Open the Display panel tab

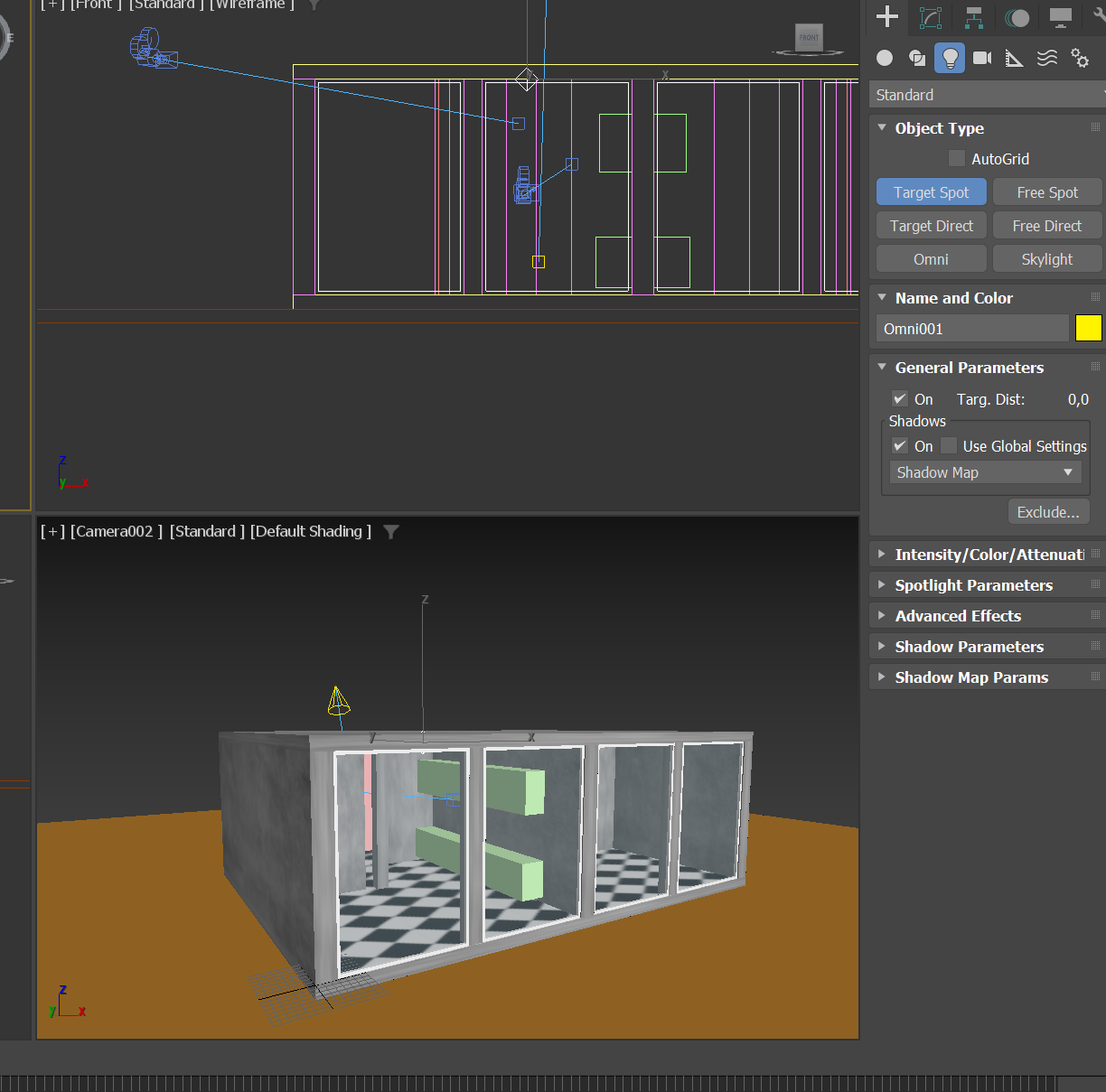pyautogui.click(x=1060, y=17)
